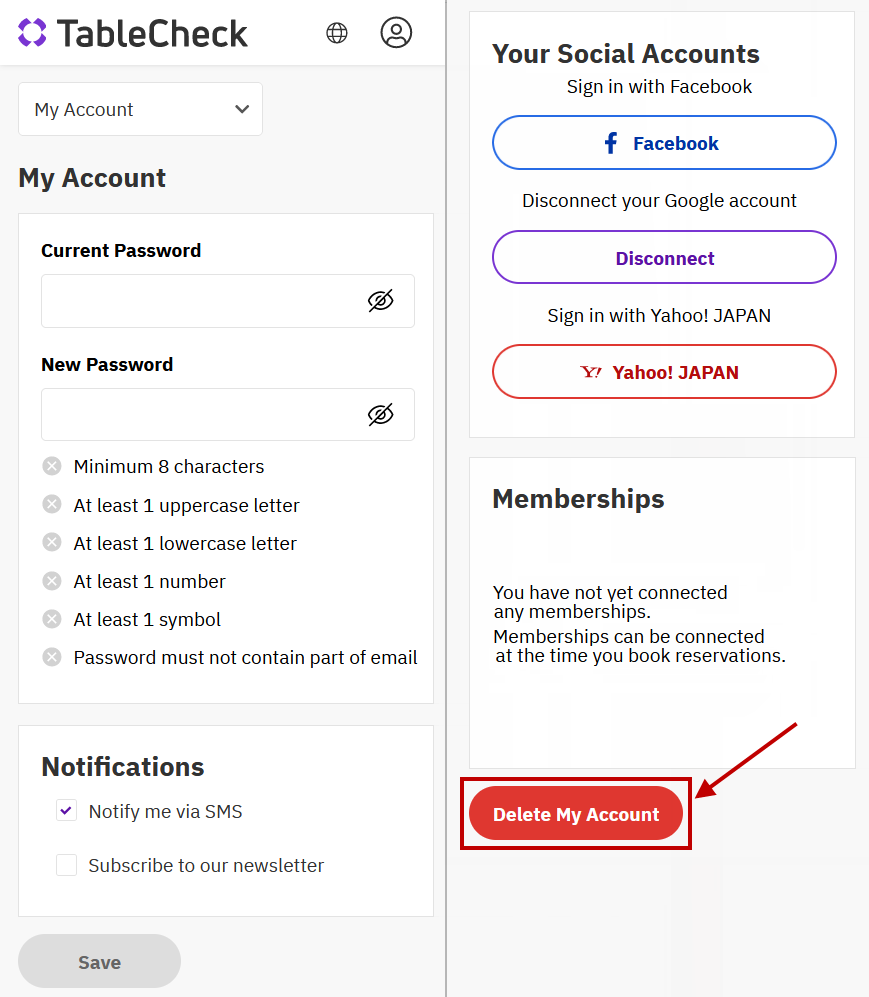Open the user profile icon

(396, 33)
